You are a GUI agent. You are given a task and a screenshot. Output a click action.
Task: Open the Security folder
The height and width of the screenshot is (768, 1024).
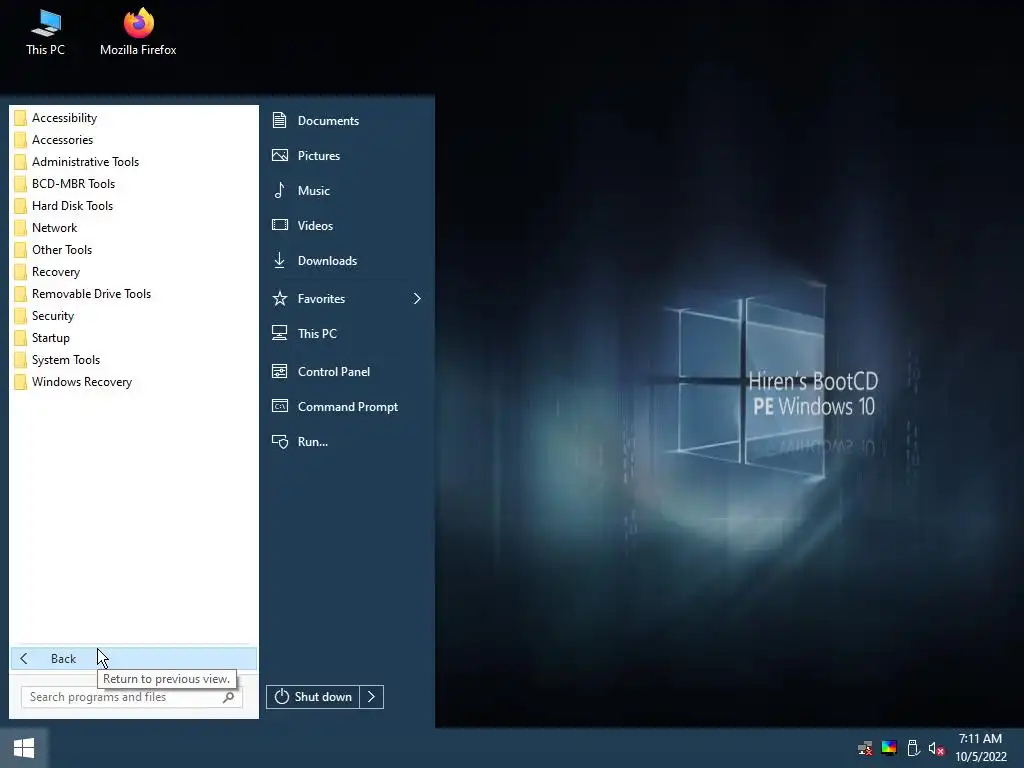[x=133, y=315]
